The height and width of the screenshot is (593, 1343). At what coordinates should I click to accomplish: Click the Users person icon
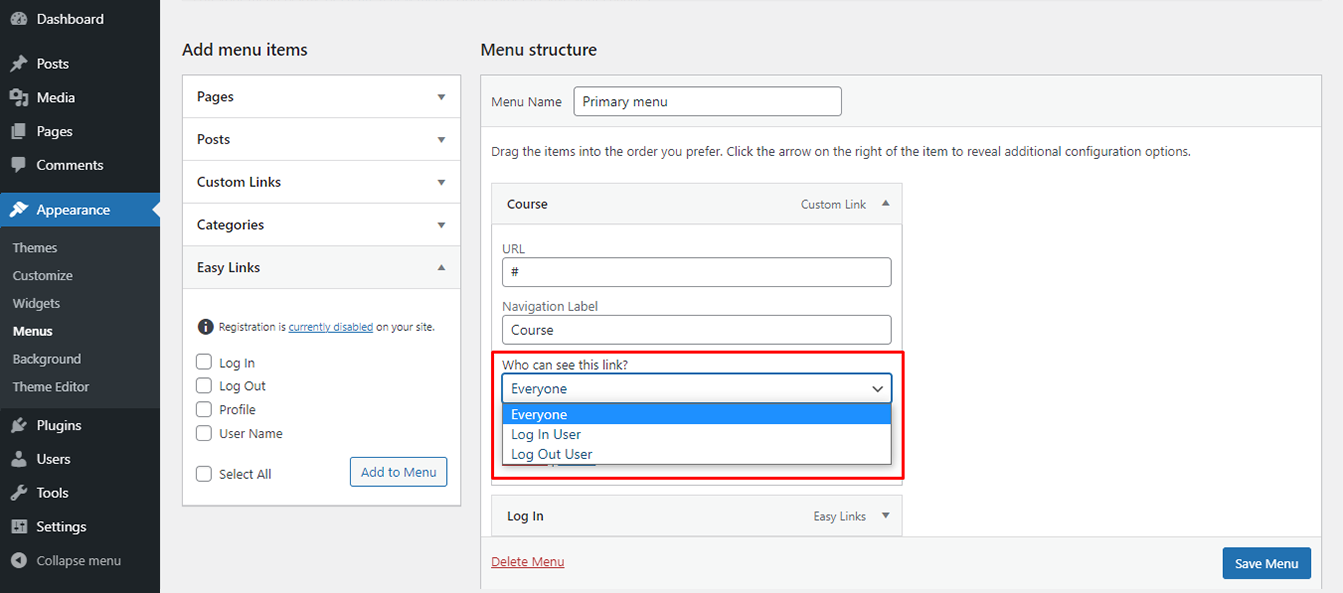[18, 460]
